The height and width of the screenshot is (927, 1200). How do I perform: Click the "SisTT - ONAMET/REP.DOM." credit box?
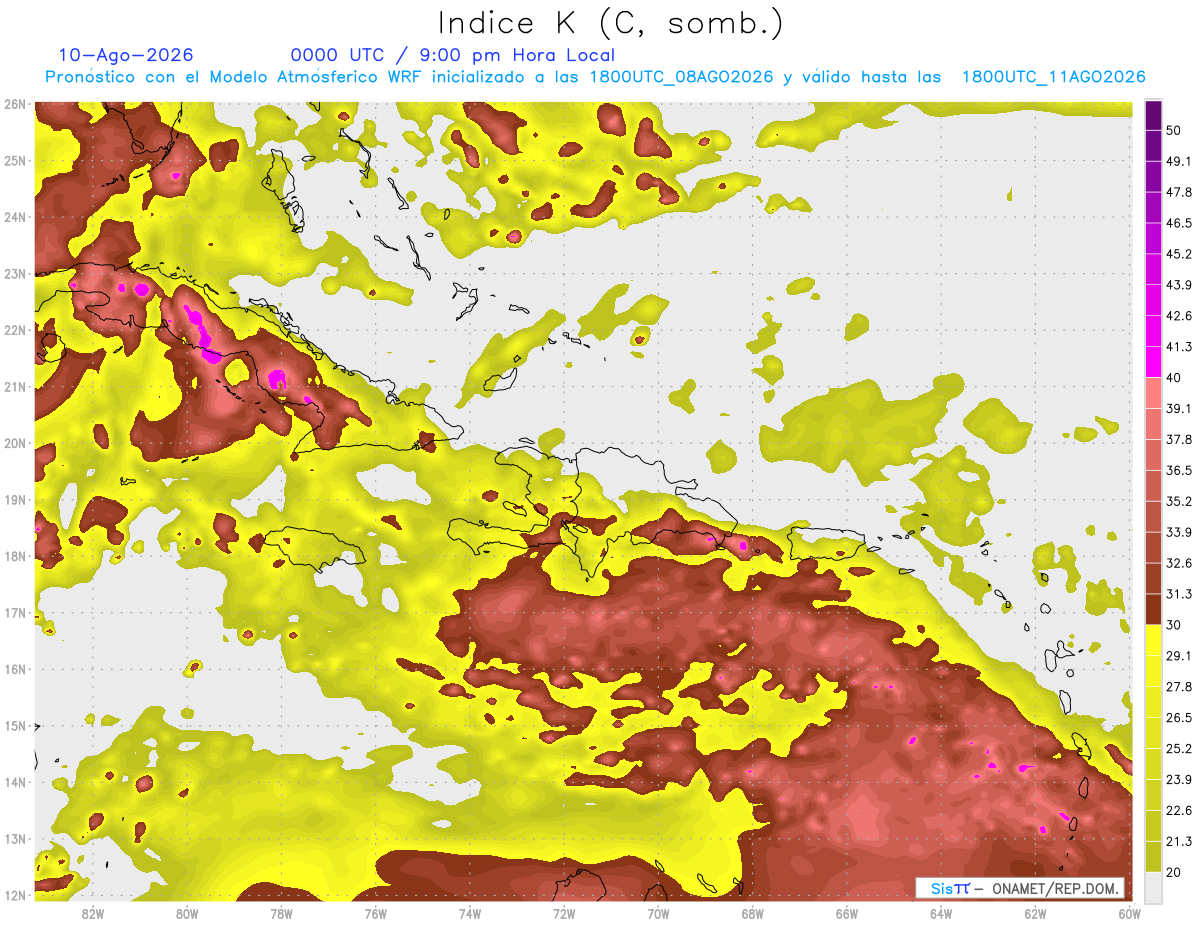tap(1020, 888)
